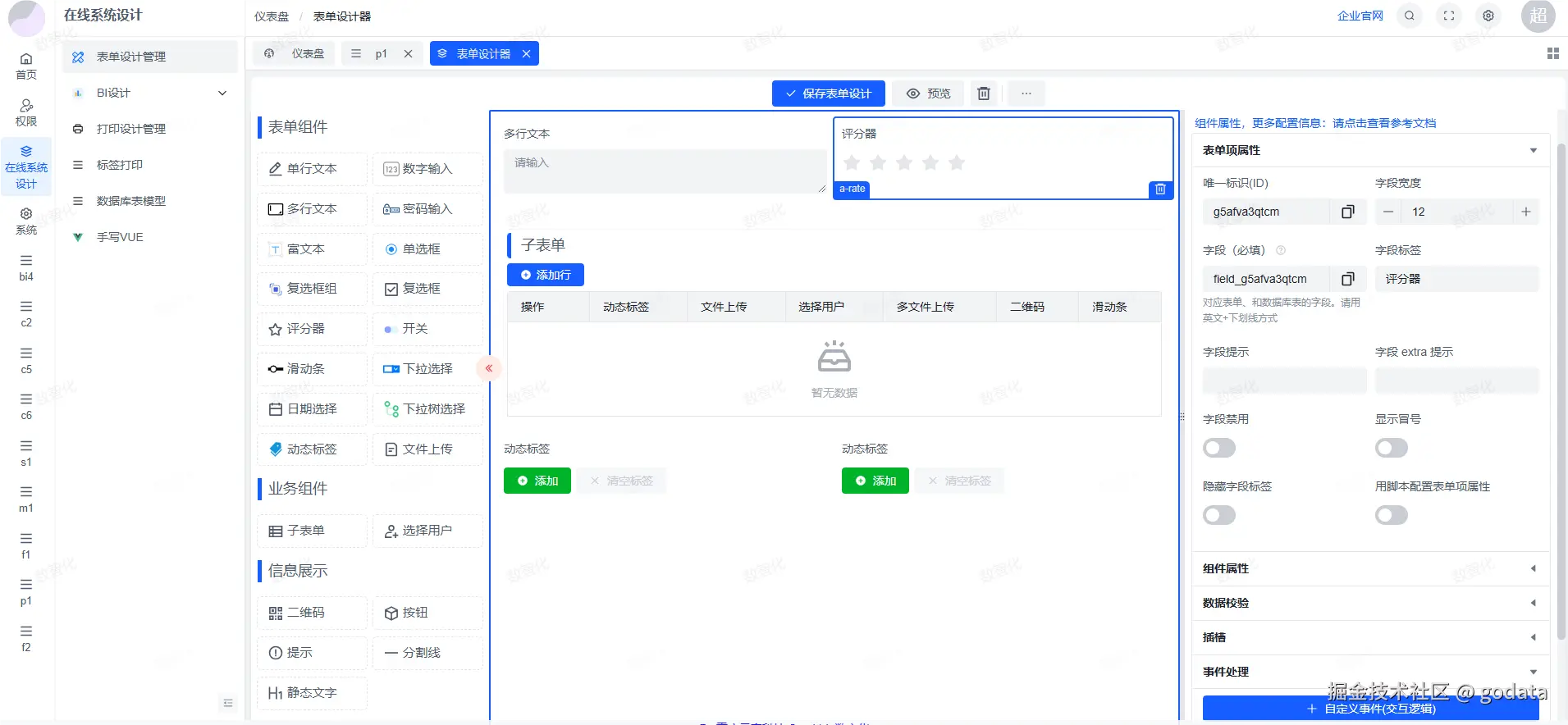
Task: Click the search icon in top header
Action: tap(1410, 16)
